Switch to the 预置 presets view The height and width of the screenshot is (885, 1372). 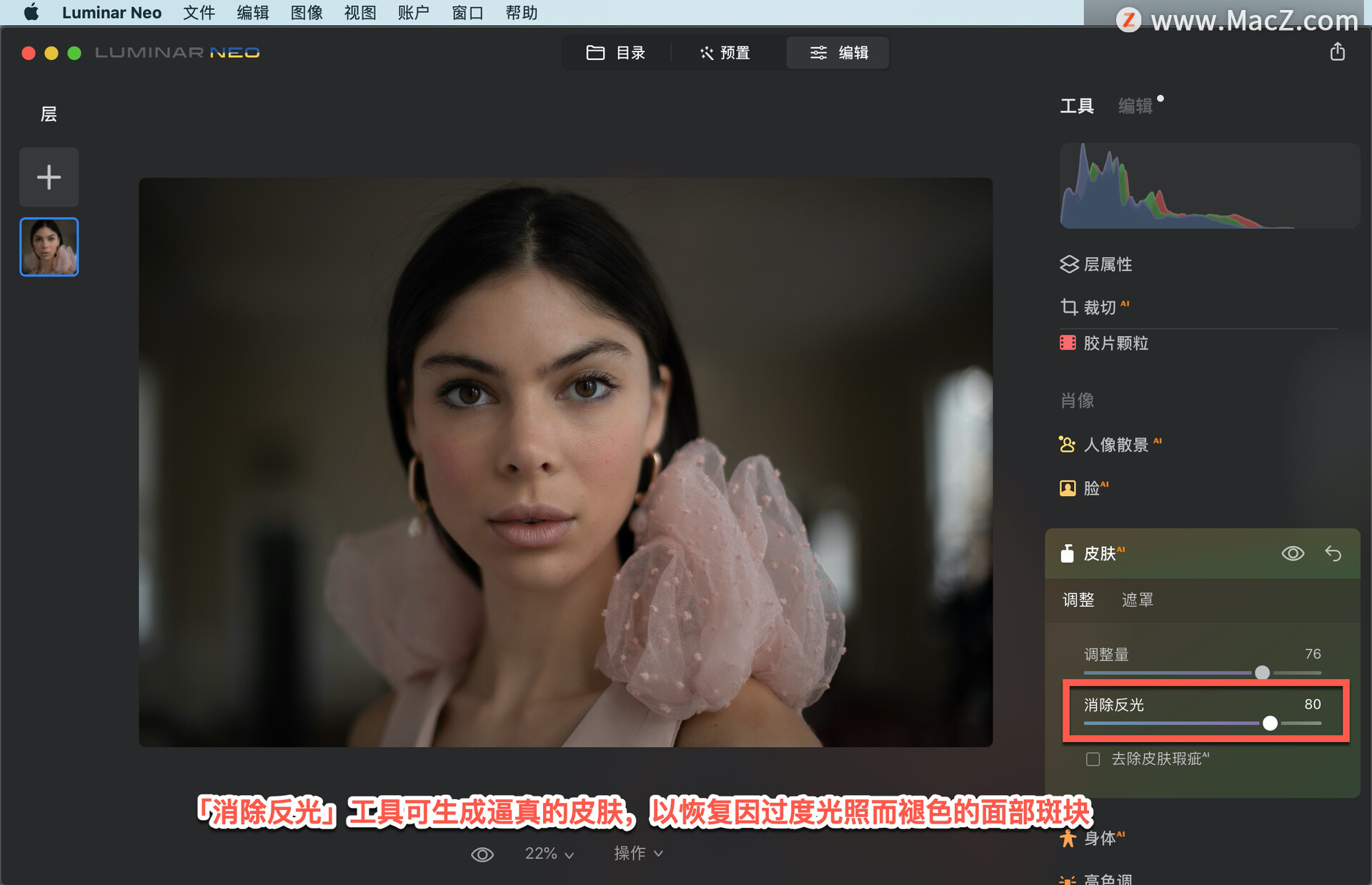point(725,53)
